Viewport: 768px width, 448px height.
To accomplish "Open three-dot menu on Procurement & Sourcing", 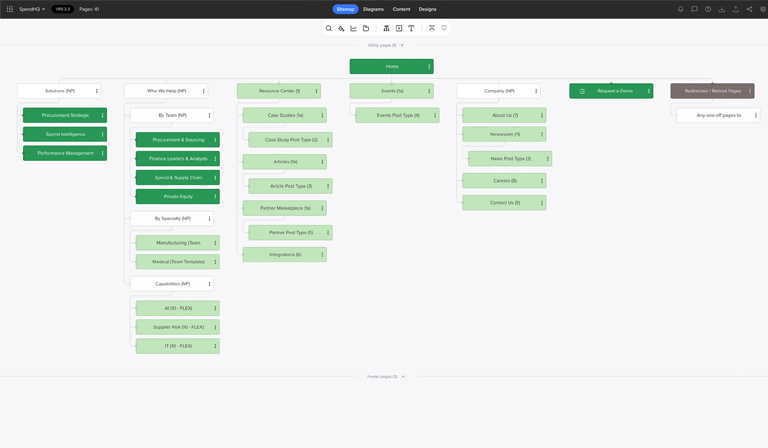I will point(215,140).
